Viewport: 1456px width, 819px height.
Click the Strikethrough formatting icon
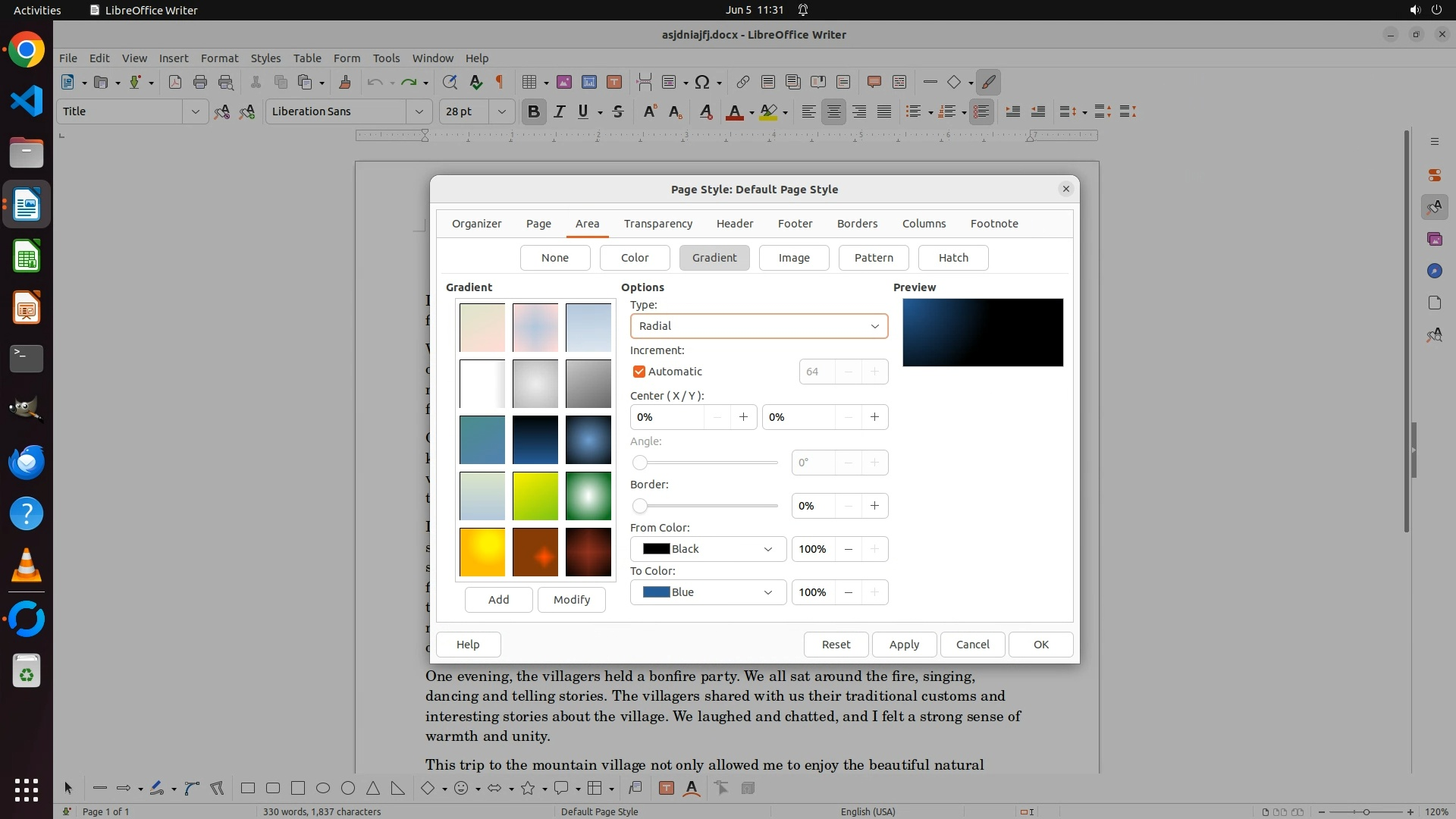[x=618, y=111]
